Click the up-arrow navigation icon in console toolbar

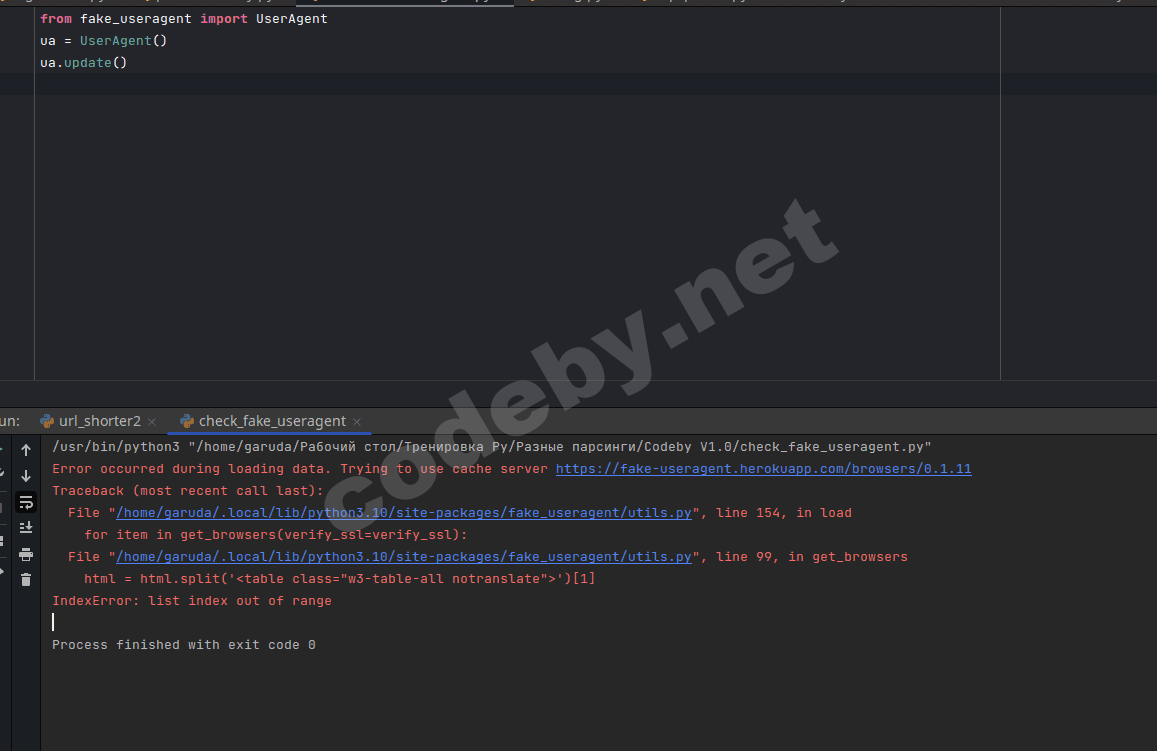point(26,450)
